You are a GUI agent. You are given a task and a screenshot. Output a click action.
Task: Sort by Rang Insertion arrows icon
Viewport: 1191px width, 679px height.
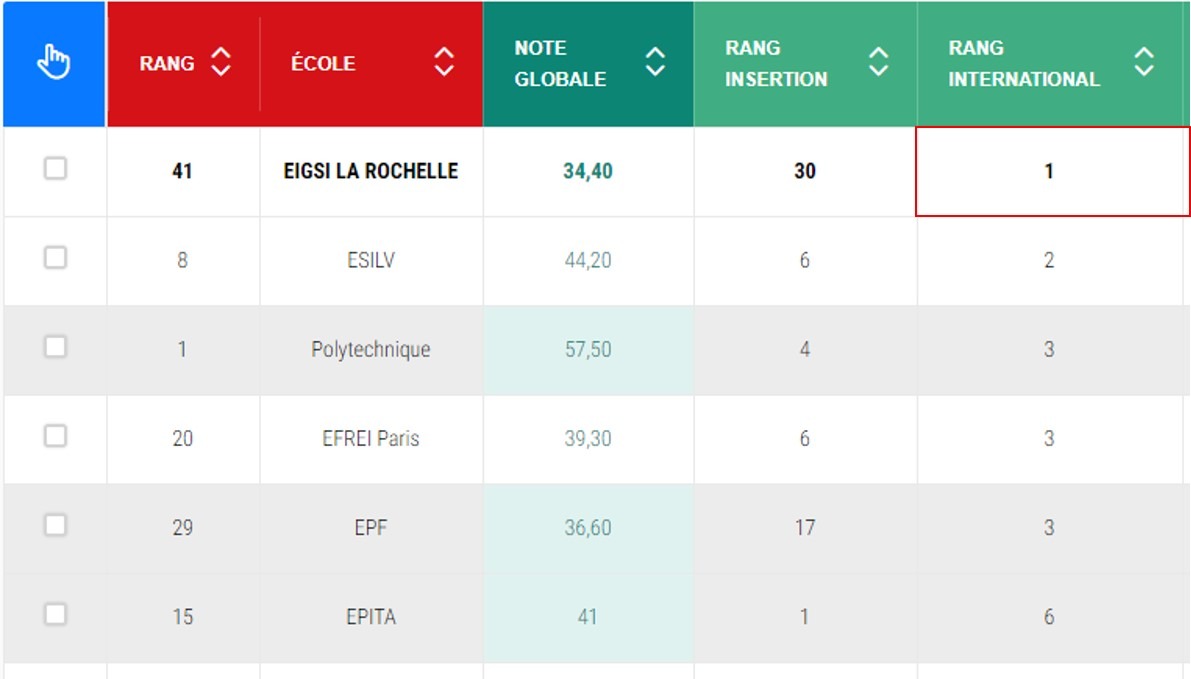pyautogui.click(x=878, y=62)
